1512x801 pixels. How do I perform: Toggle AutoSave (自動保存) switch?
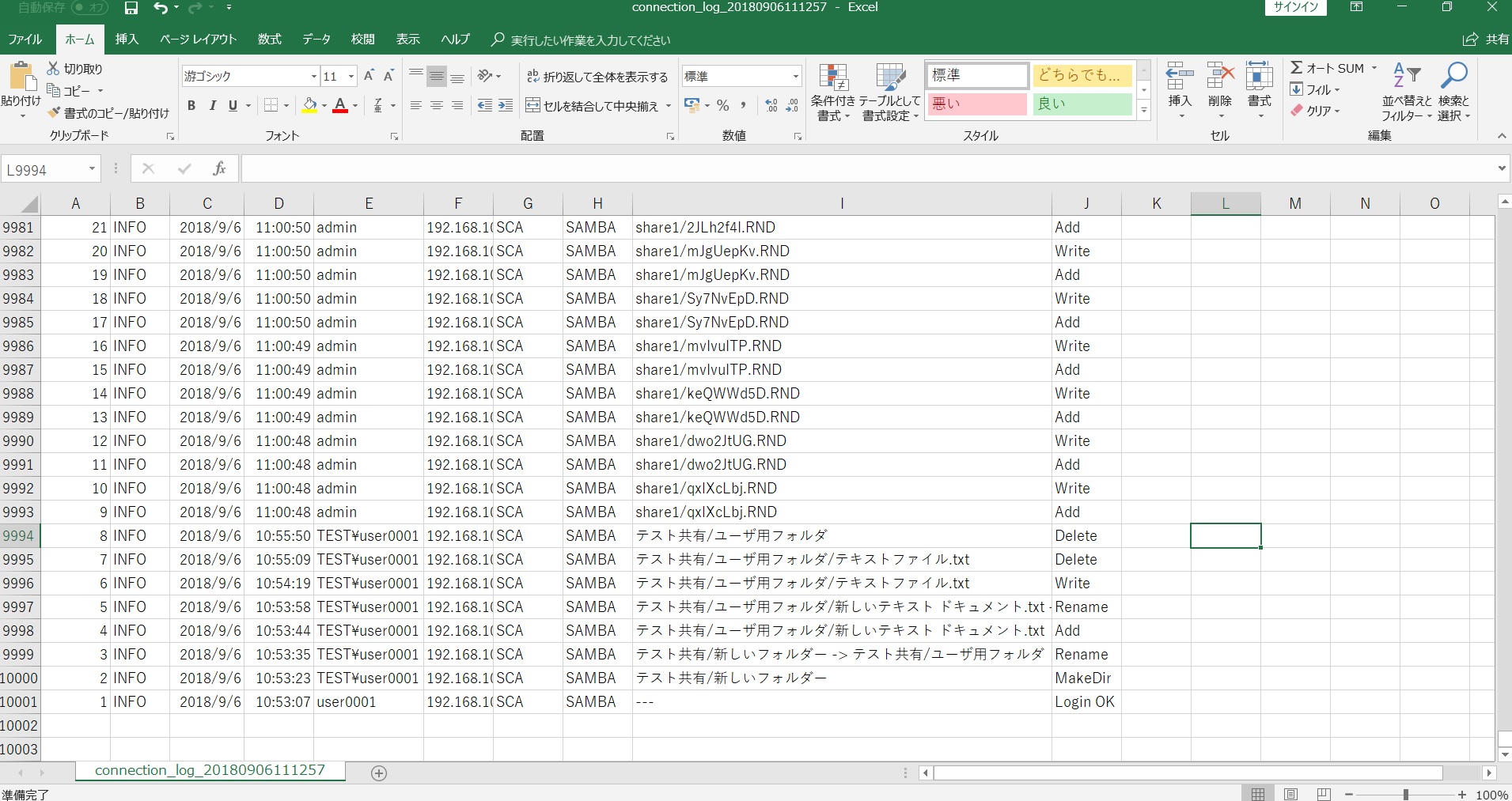(x=89, y=8)
